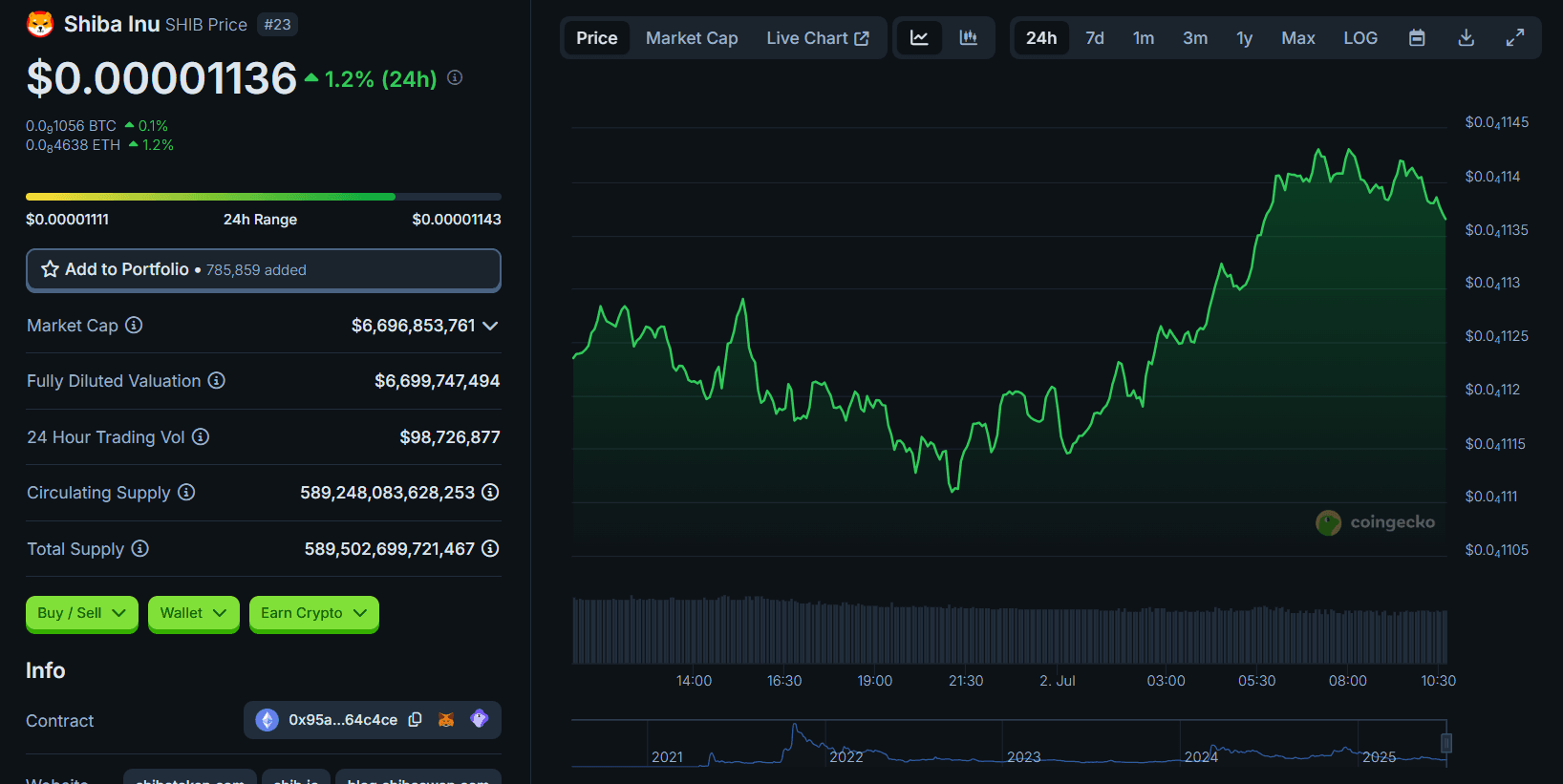
Task: Click info icon after circulating supply value
Action: [x=490, y=492]
